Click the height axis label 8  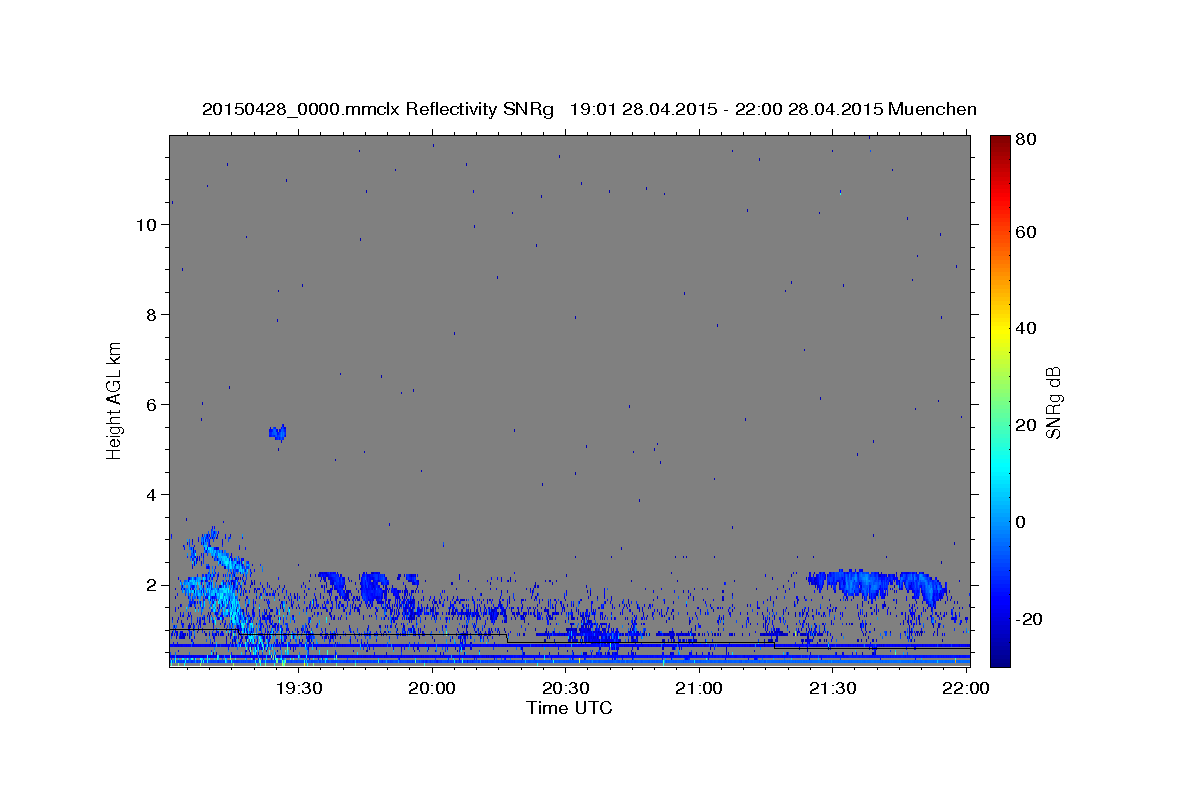coord(153,315)
